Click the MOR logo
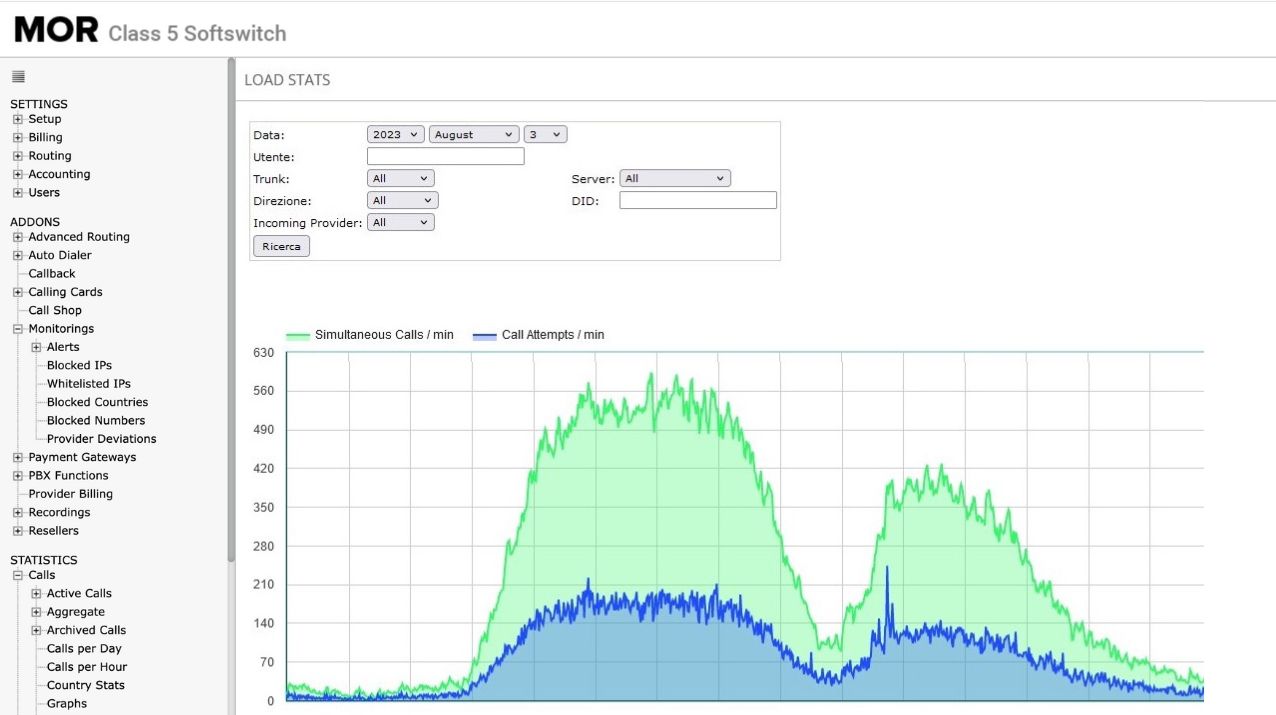1276x715 pixels. pyautogui.click(x=54, y=29)
